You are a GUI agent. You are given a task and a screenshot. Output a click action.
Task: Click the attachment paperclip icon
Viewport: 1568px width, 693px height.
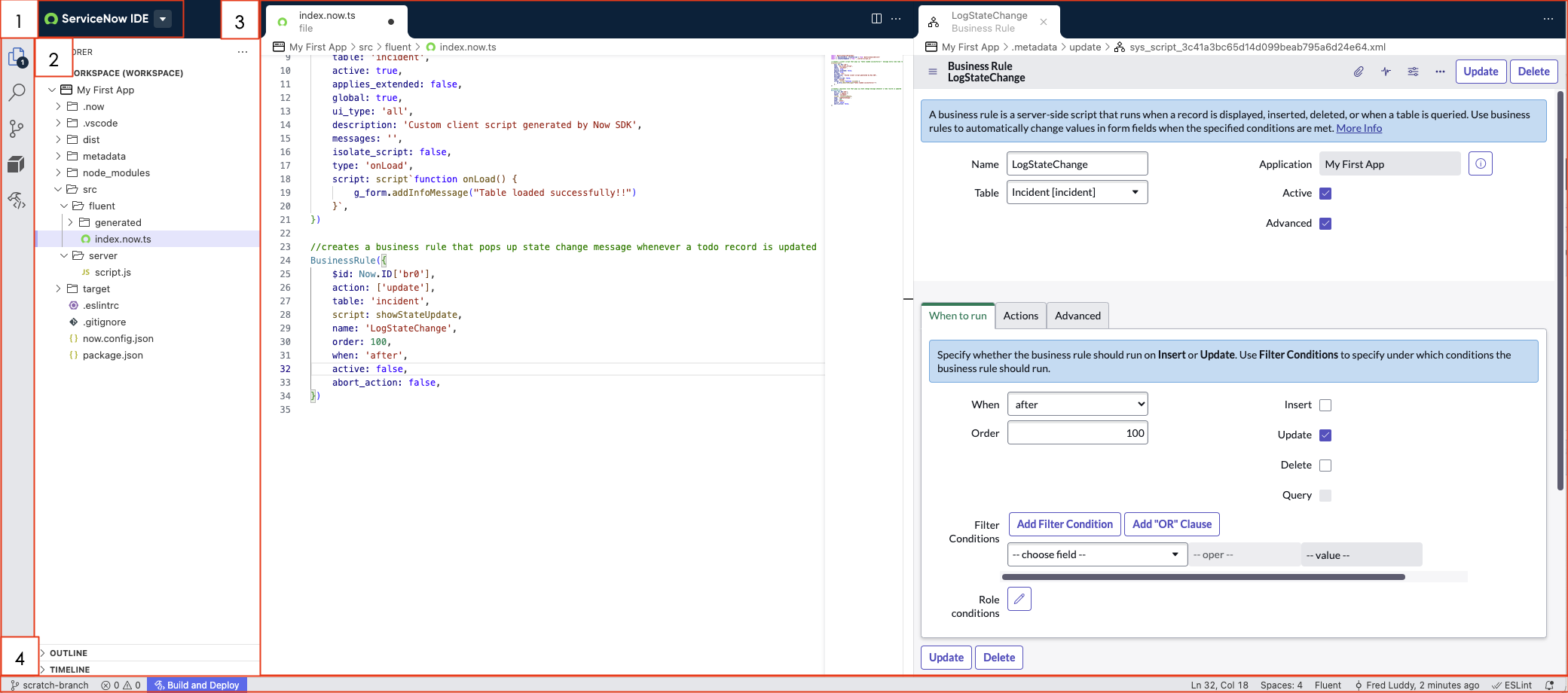tap(1359, 72)
